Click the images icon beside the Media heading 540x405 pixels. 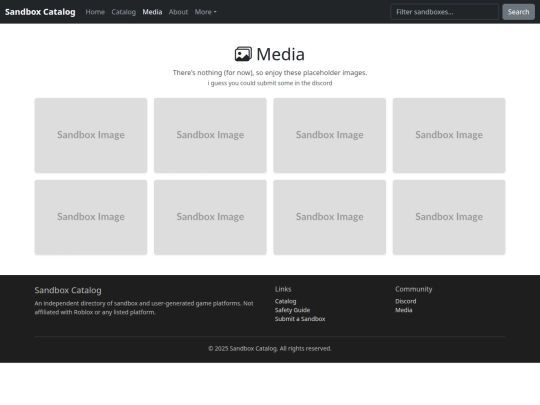pyautogui.click(x=243, y=54)
